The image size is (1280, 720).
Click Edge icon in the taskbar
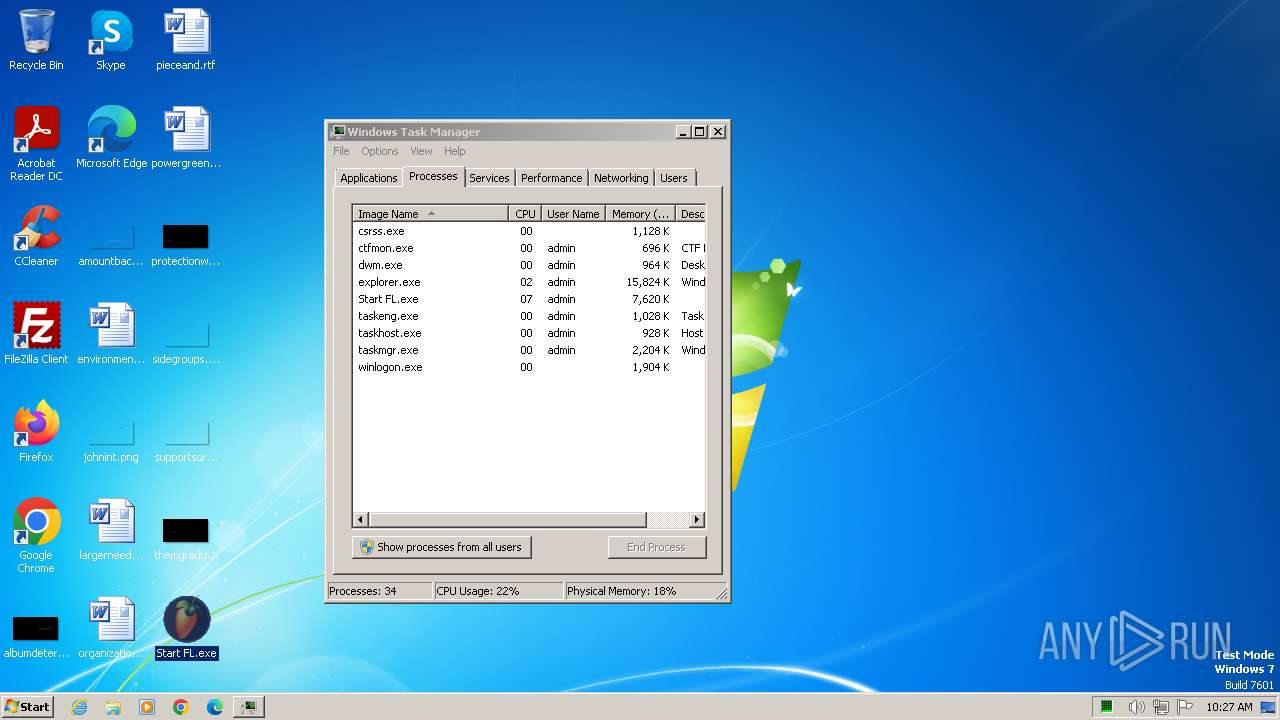point(215,707)
